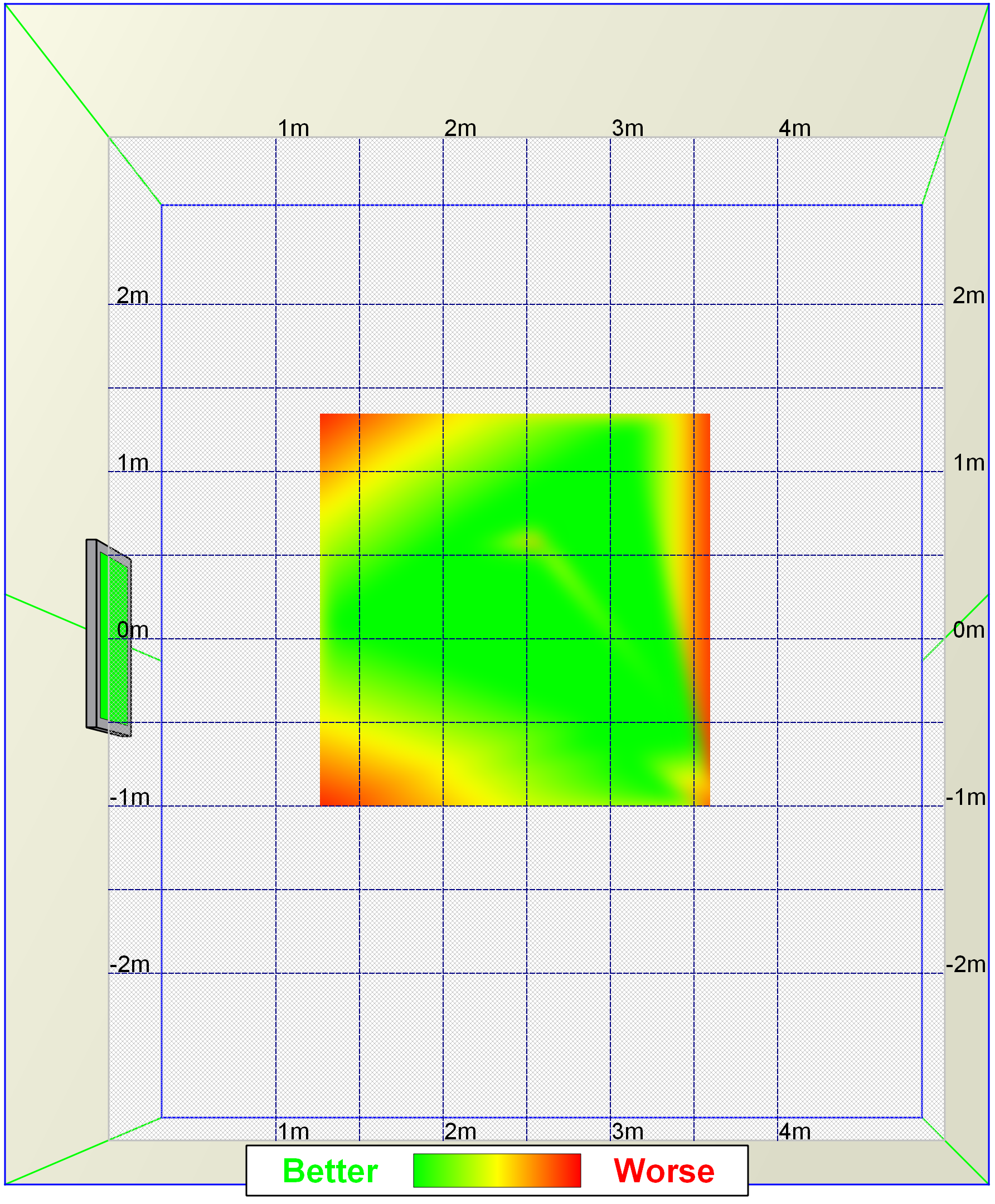The image size is (995, 1204).
Task: Click the '2m' label on bottom axis
Action: tap(460, 1132)
